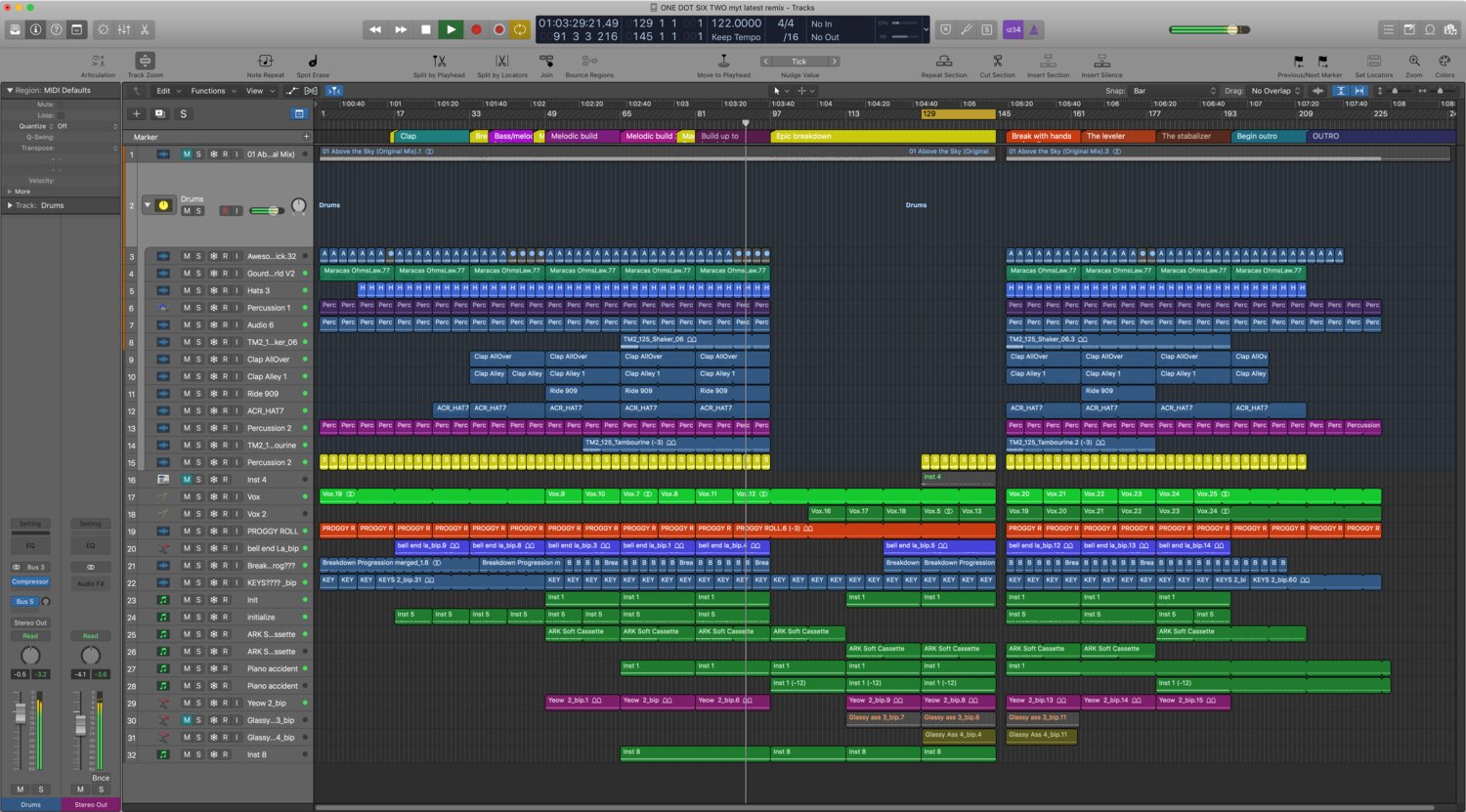Click the Compressor plugin slot

tap(30, 581)
